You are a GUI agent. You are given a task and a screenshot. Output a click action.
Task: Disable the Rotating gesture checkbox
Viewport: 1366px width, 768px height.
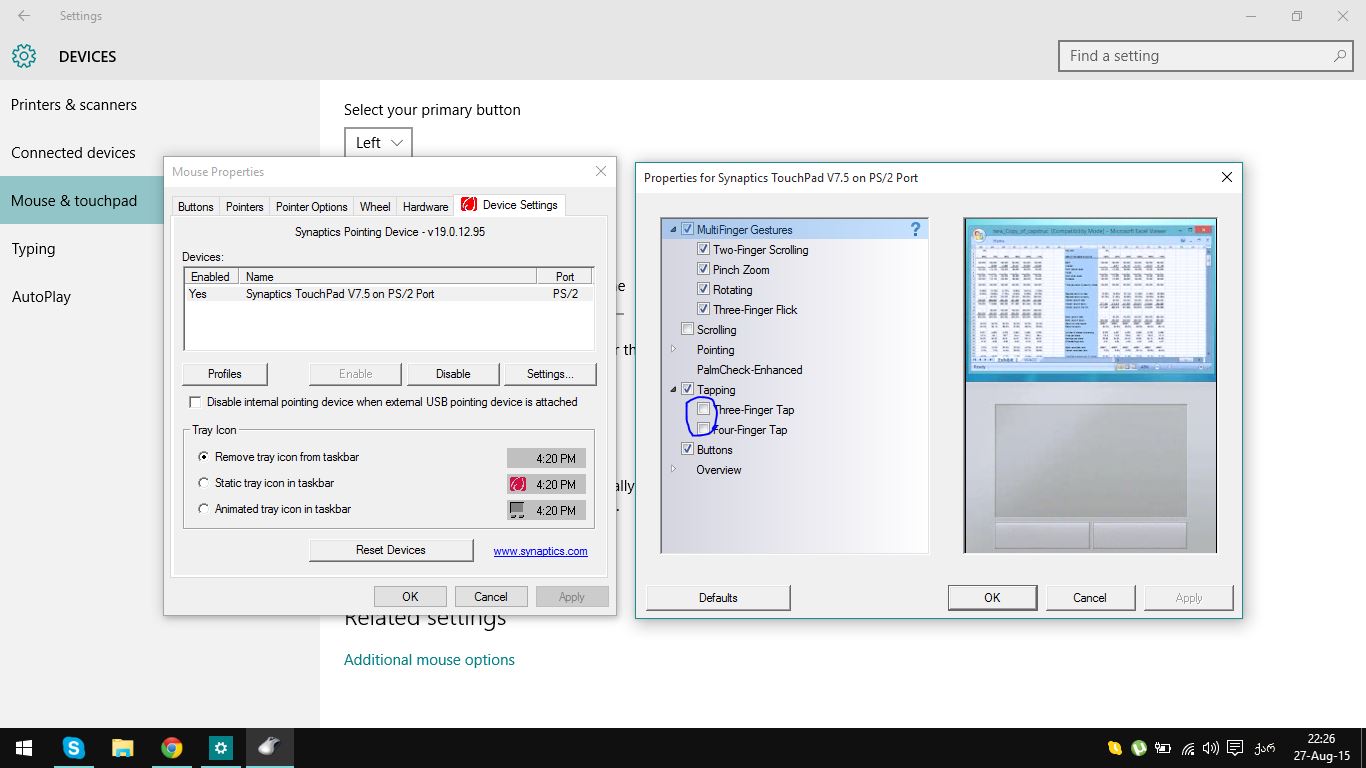[x=703, y=290]
